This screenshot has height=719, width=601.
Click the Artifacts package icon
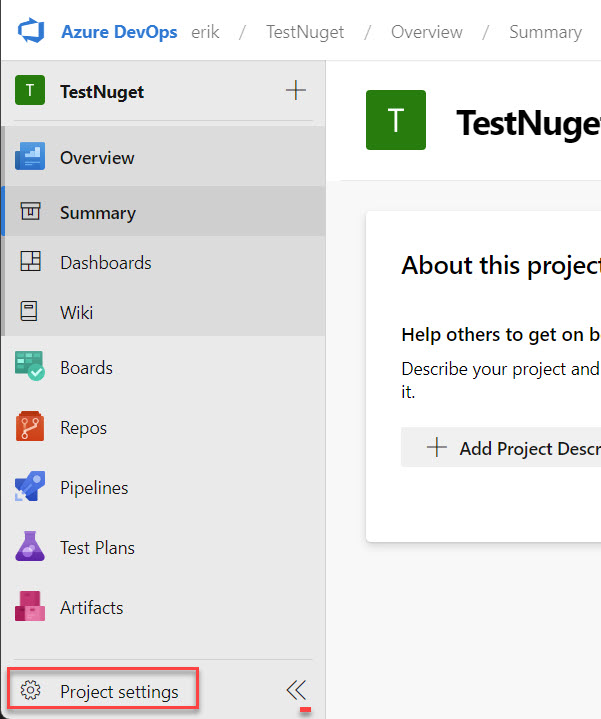pyautogui.click(x=30, y=606)
